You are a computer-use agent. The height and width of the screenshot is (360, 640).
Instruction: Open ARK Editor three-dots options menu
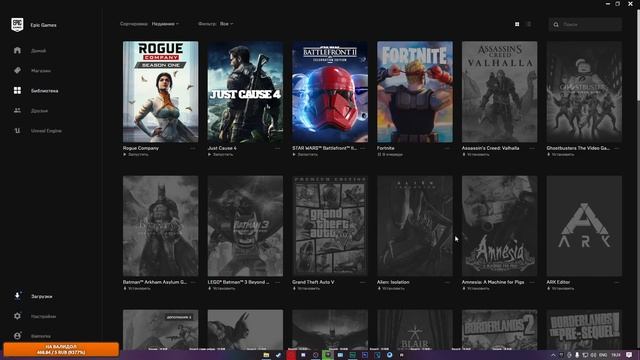coord(617,282)
